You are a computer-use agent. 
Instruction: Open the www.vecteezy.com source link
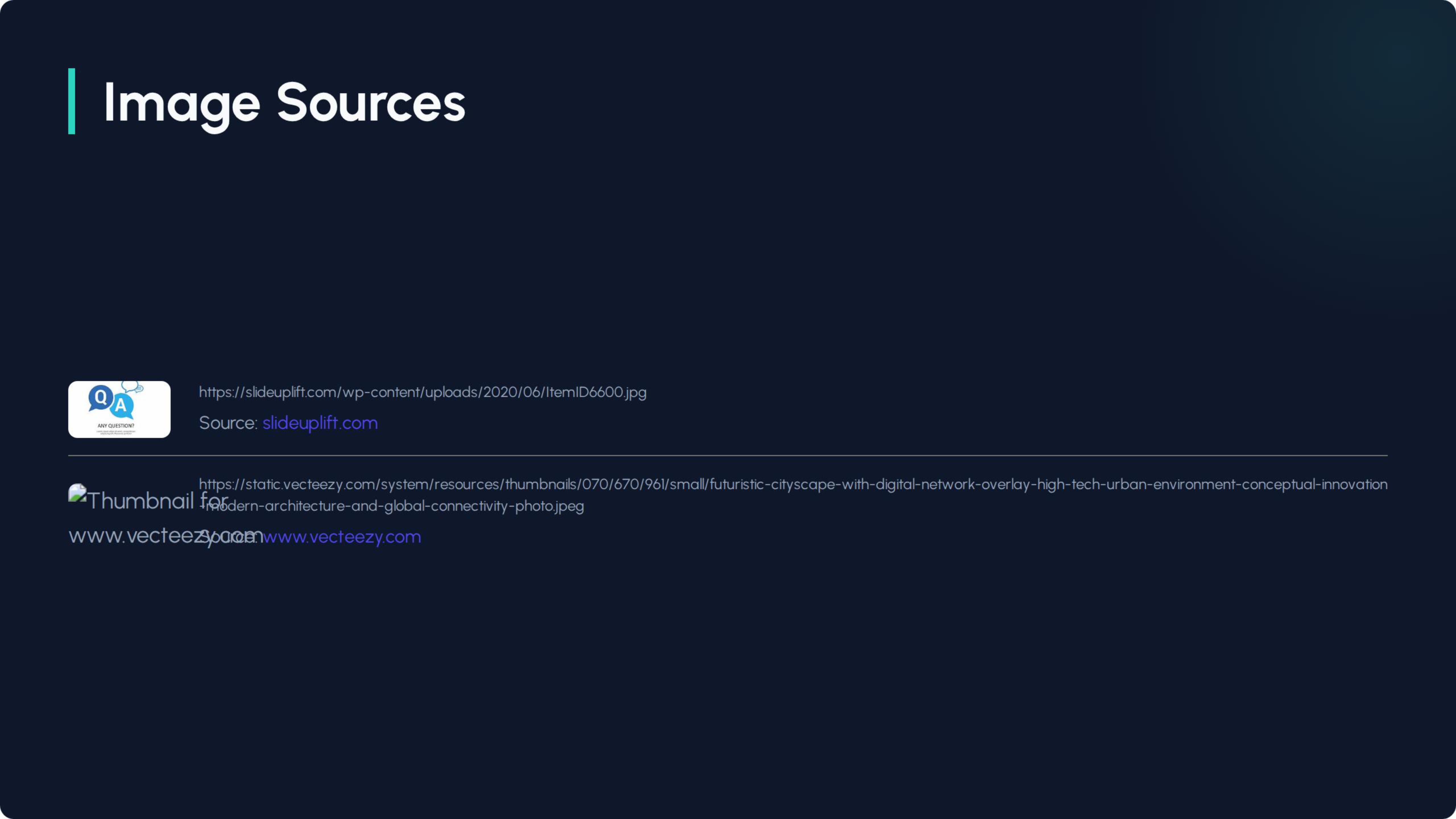(x=341, y=536)
